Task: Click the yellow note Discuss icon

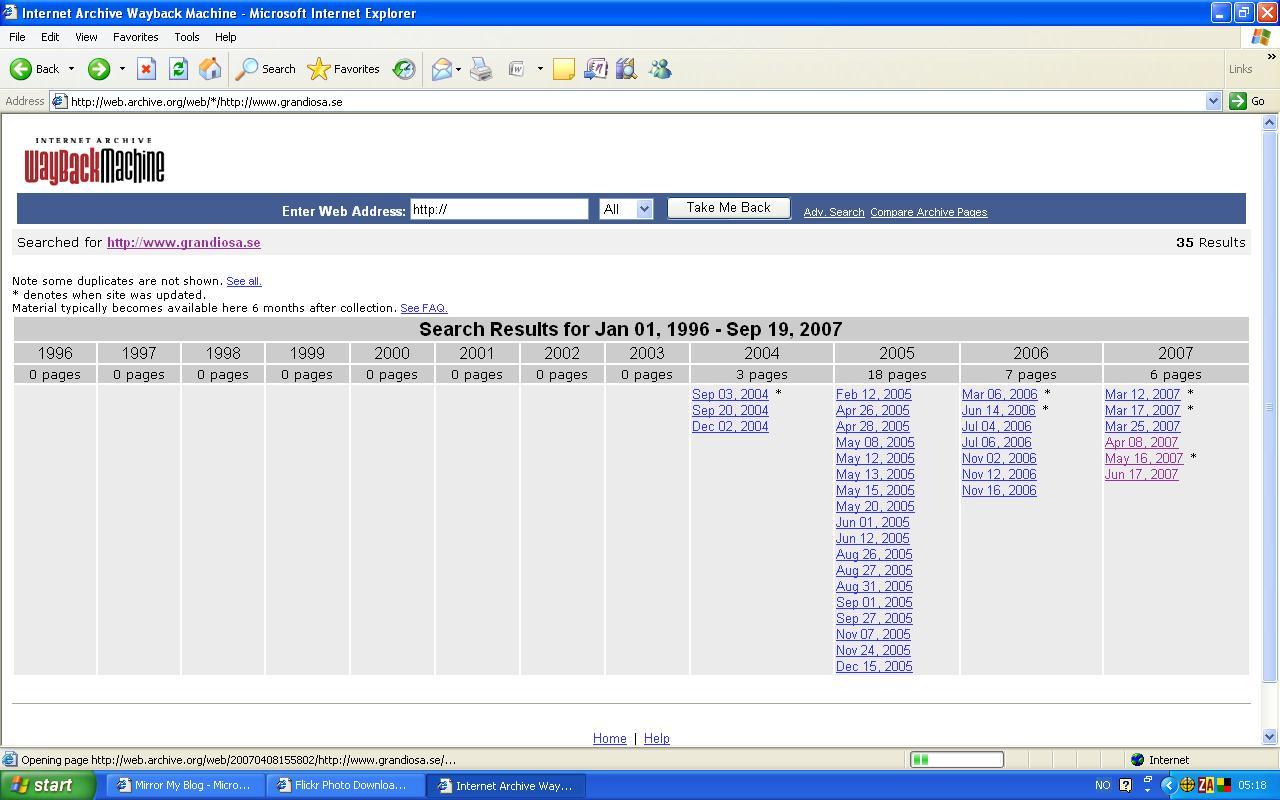Action: point(564,69)
